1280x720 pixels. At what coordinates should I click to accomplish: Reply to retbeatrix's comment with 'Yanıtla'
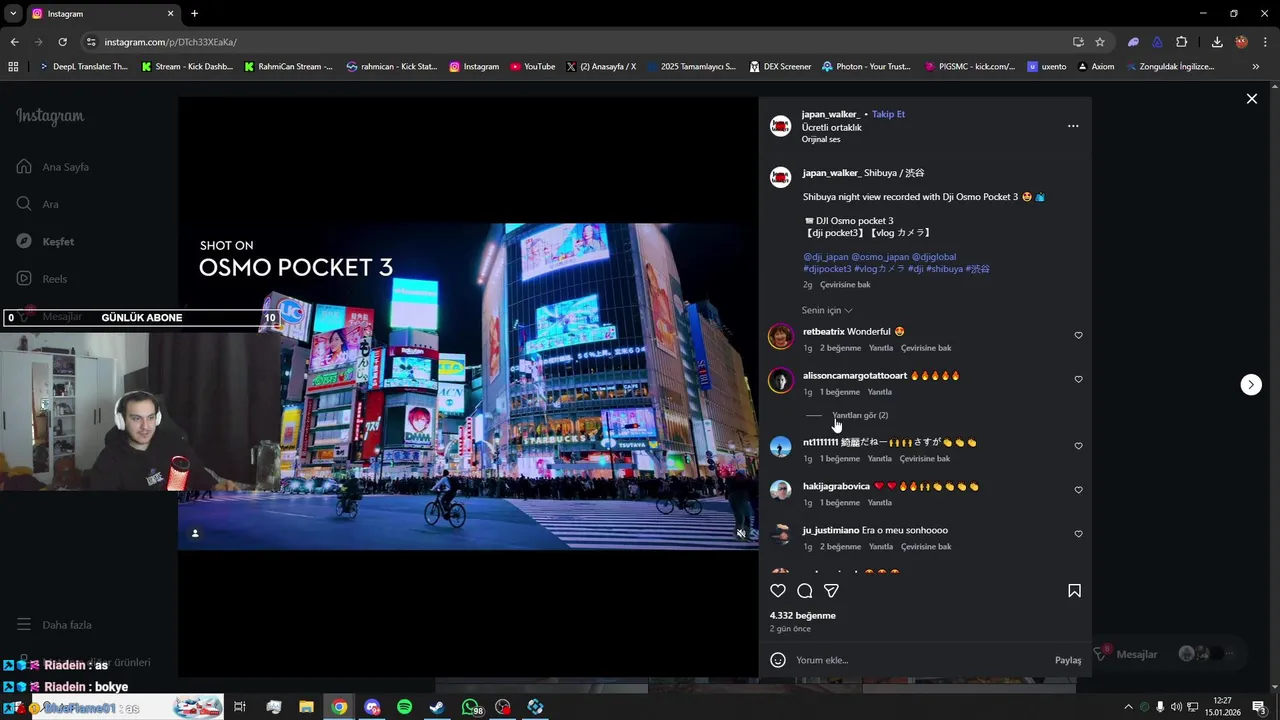881,348
